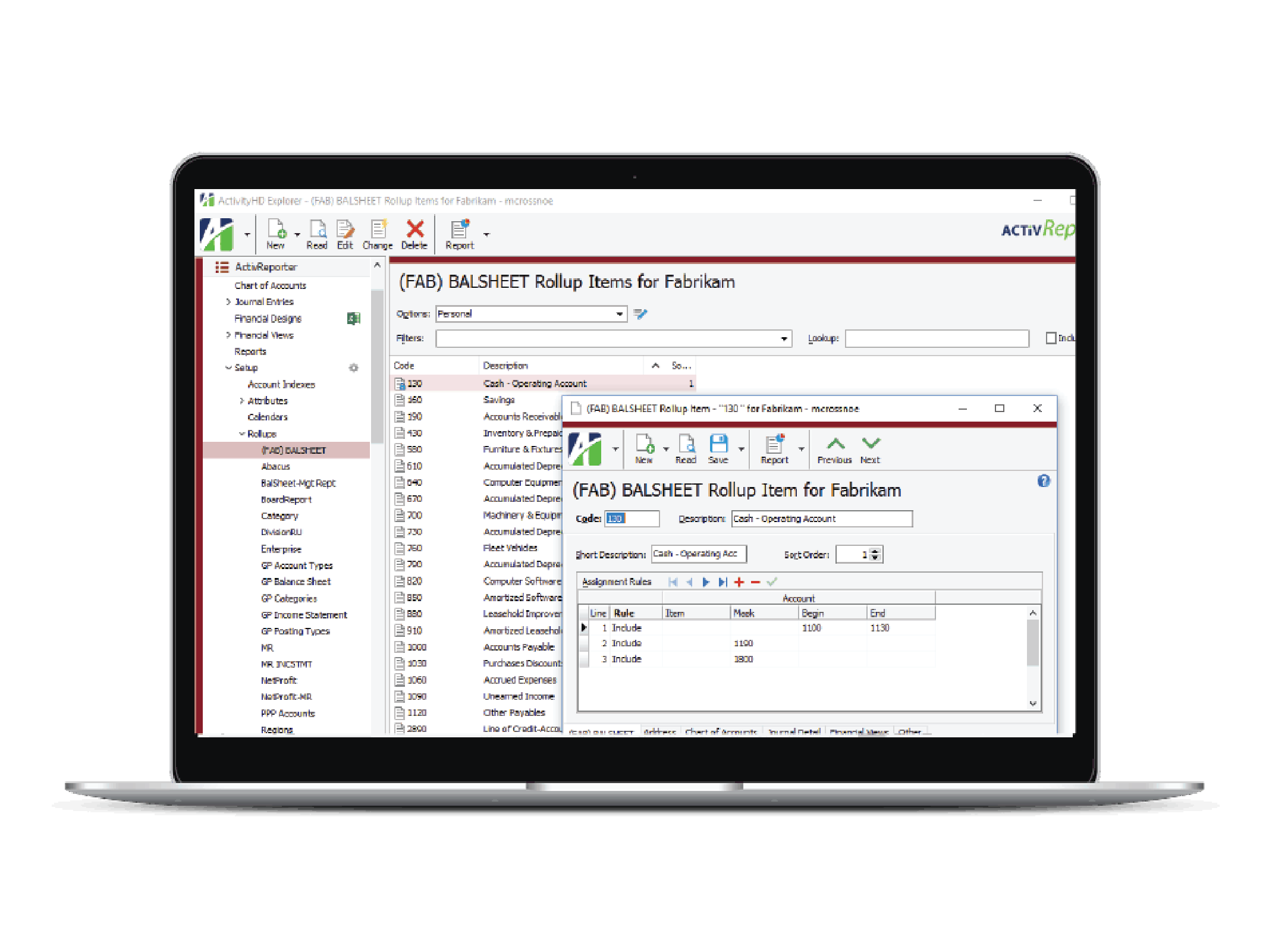Viewport: 1269px width, 952px height.
Task: Go to Next rollup item
Action: (871, 450)
